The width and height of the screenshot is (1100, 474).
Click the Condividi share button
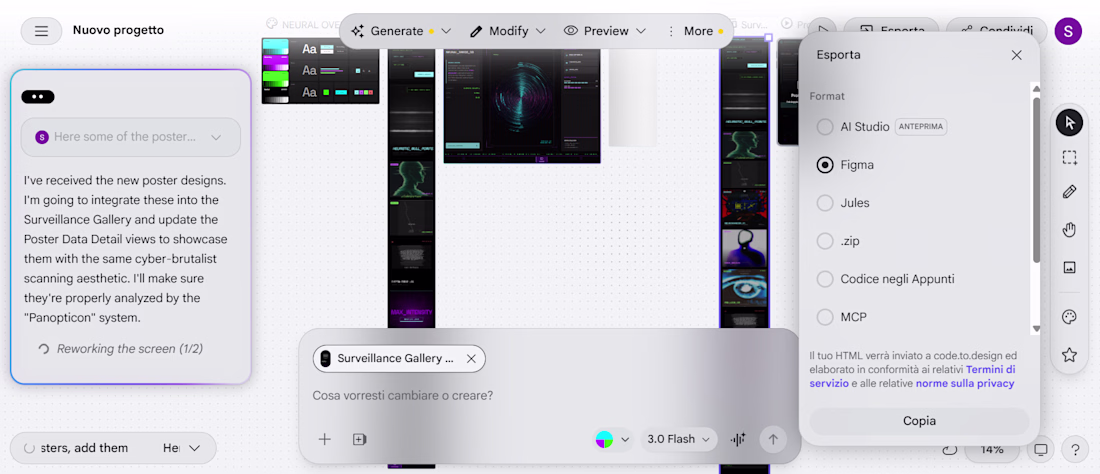996,31
